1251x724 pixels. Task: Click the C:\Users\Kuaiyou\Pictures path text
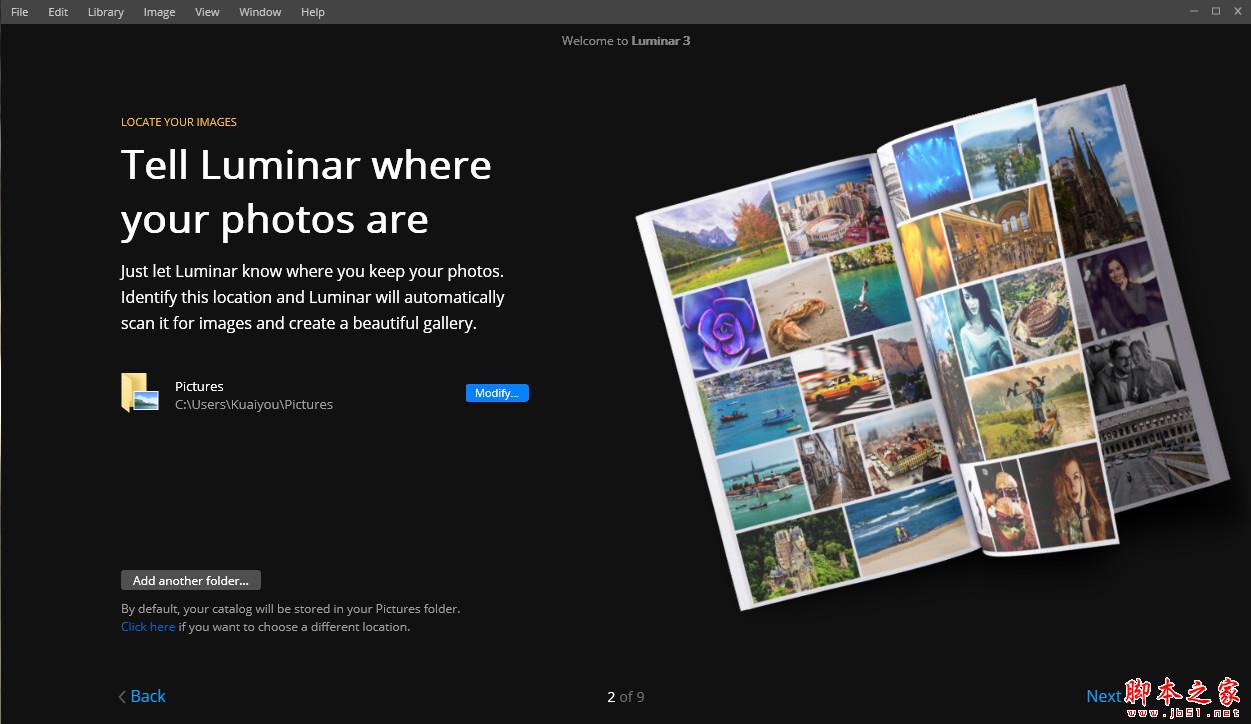(x=253, y=404)
